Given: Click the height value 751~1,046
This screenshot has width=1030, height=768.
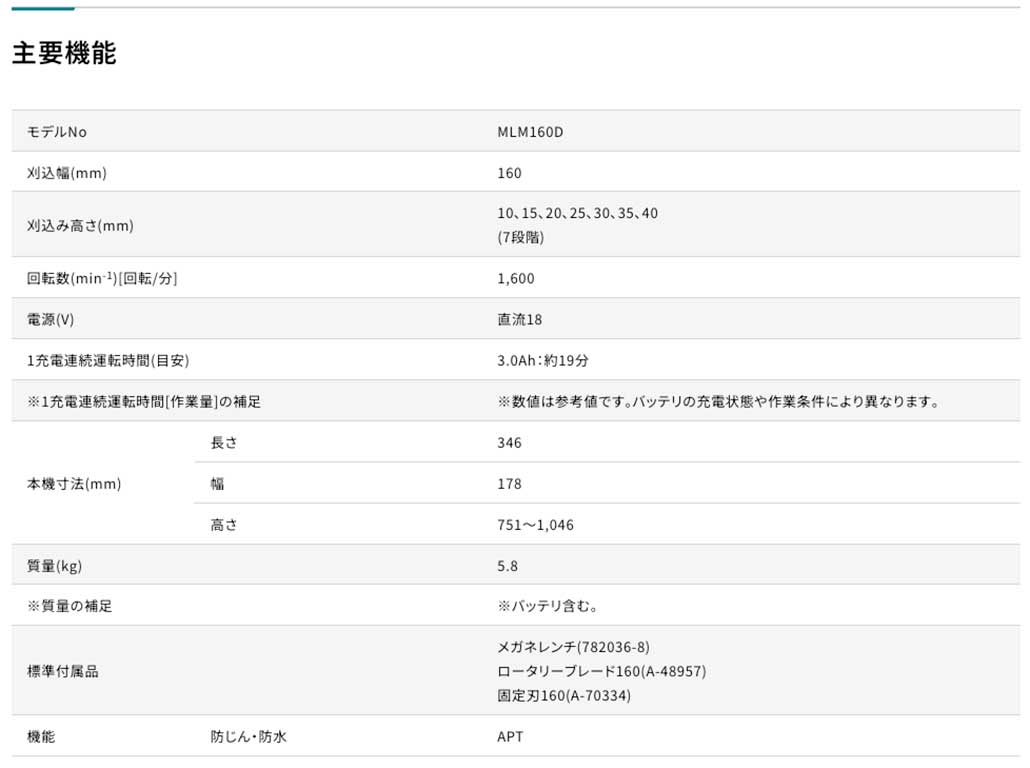Looking at the screenshot, I should click(535, 525).
